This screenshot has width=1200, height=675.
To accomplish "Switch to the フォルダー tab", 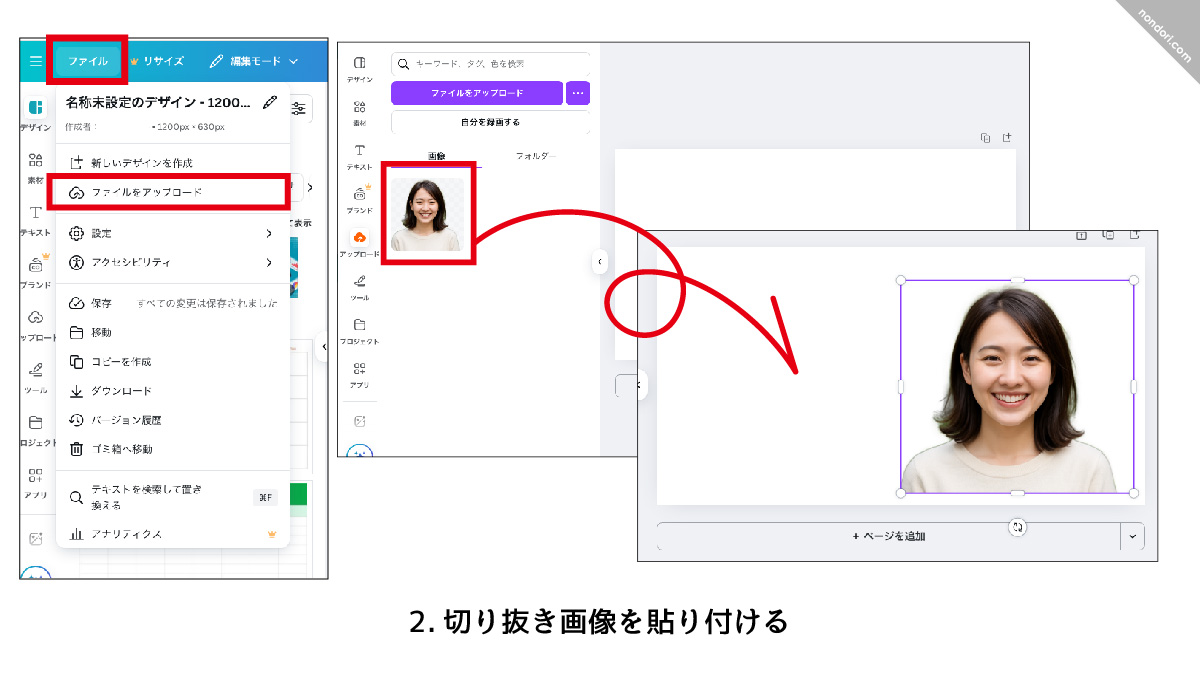I will point(536,156).
